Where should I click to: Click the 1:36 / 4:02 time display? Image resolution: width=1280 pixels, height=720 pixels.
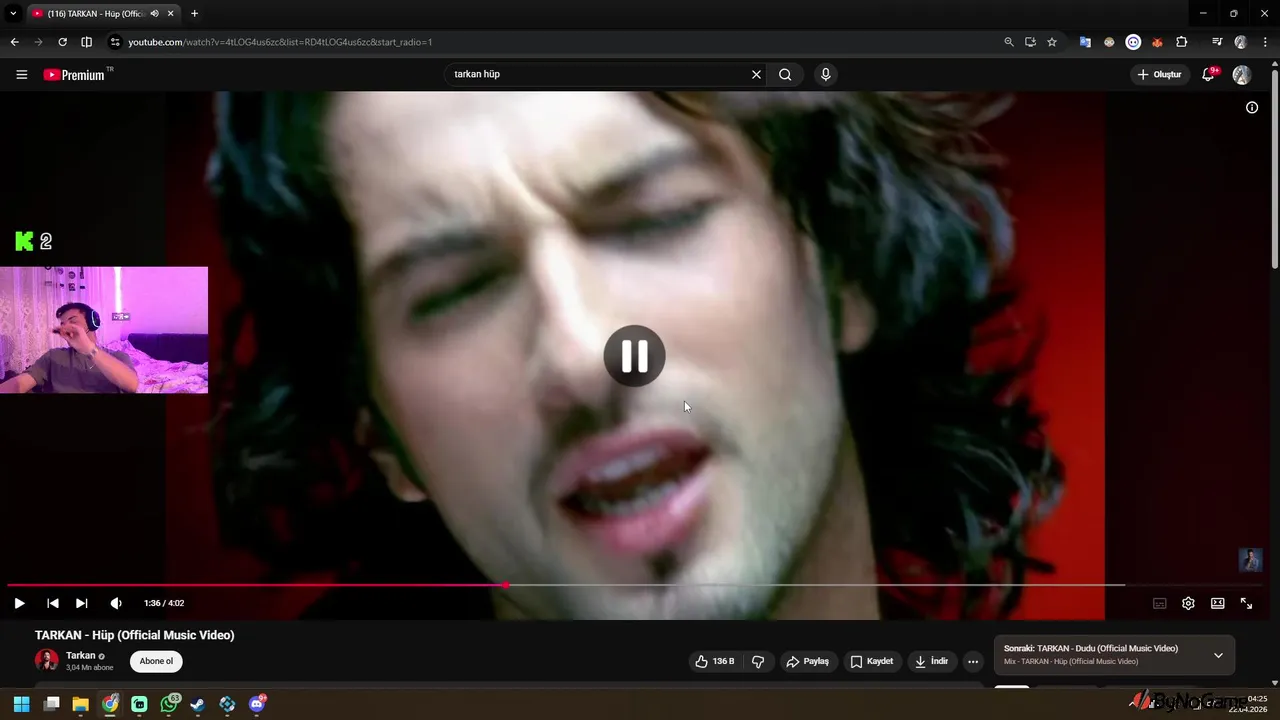[x=164, y=603]
